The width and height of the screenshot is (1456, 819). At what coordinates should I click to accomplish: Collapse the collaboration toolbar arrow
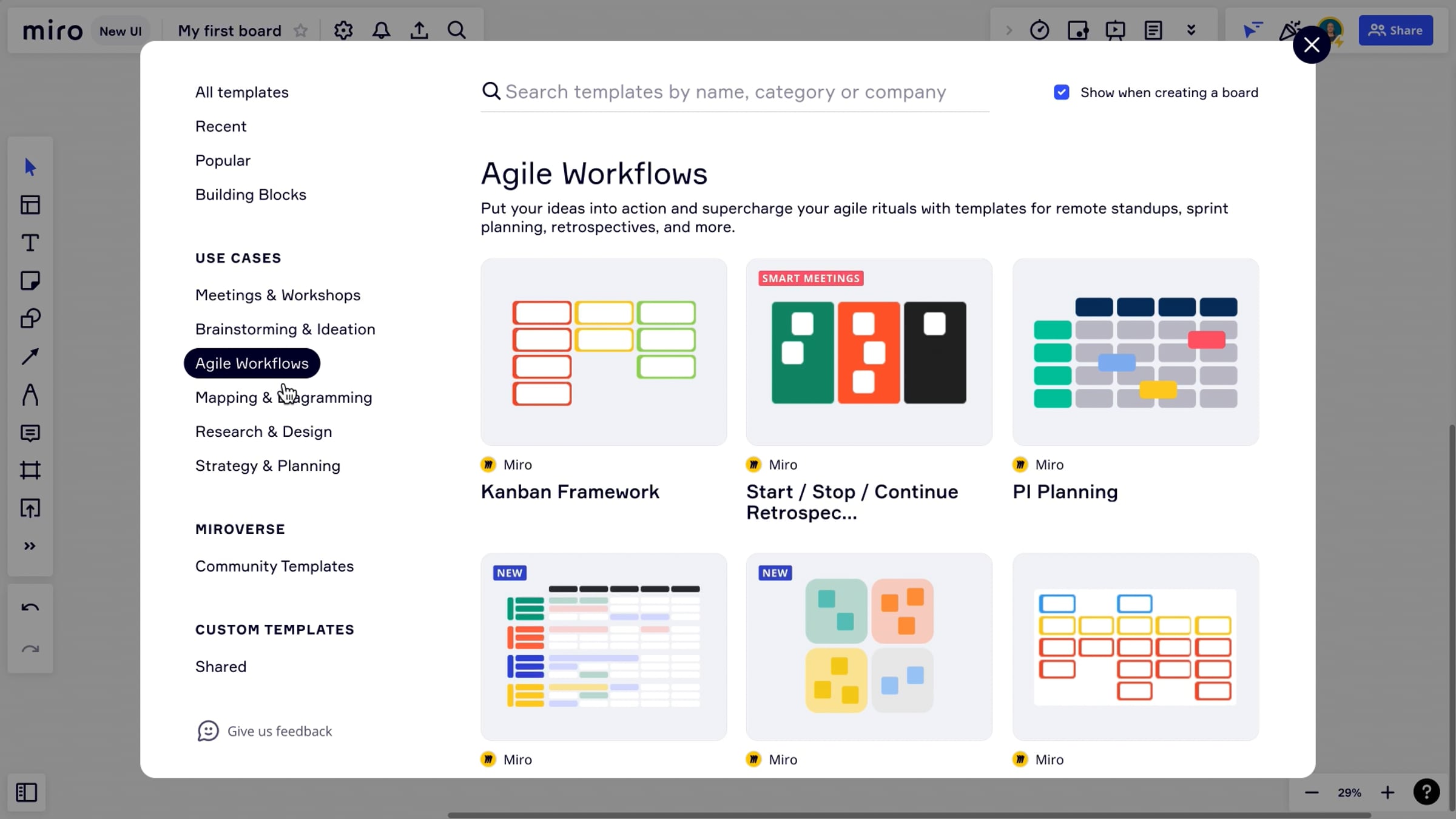pyautogui.click(x=1009, y=30)
